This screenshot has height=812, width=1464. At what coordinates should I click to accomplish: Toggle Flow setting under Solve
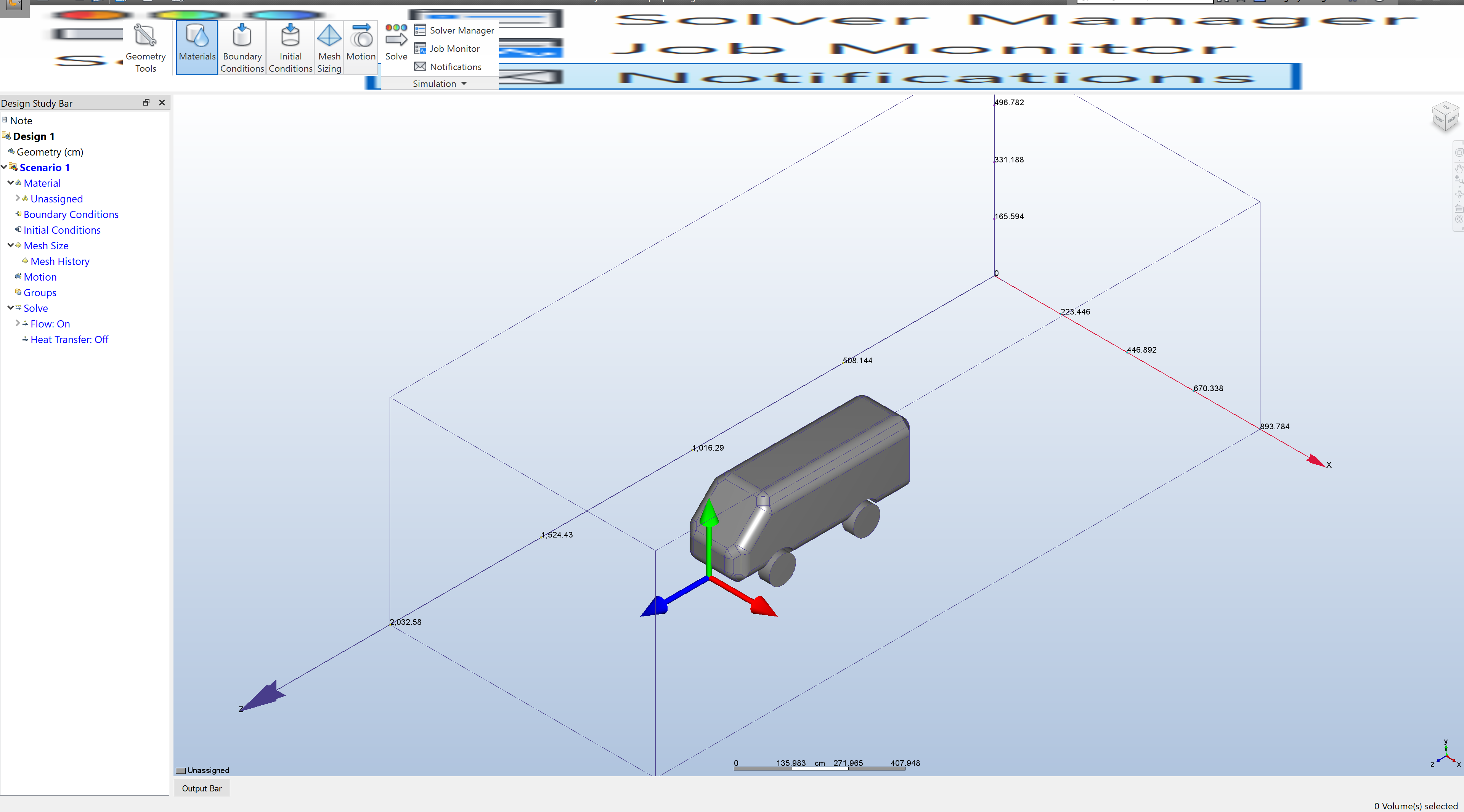50,323
